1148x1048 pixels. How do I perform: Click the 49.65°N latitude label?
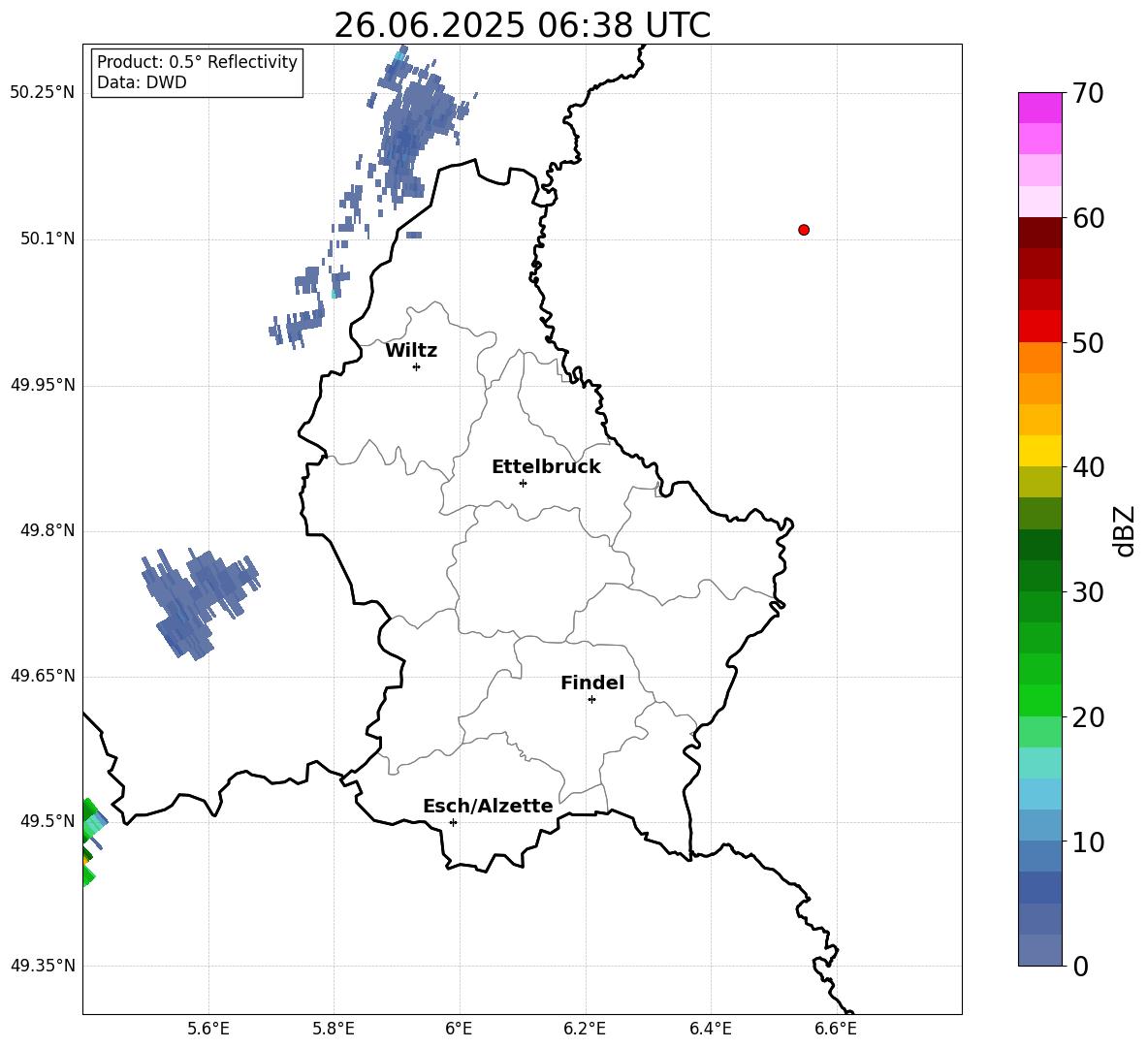coord(43,676)
